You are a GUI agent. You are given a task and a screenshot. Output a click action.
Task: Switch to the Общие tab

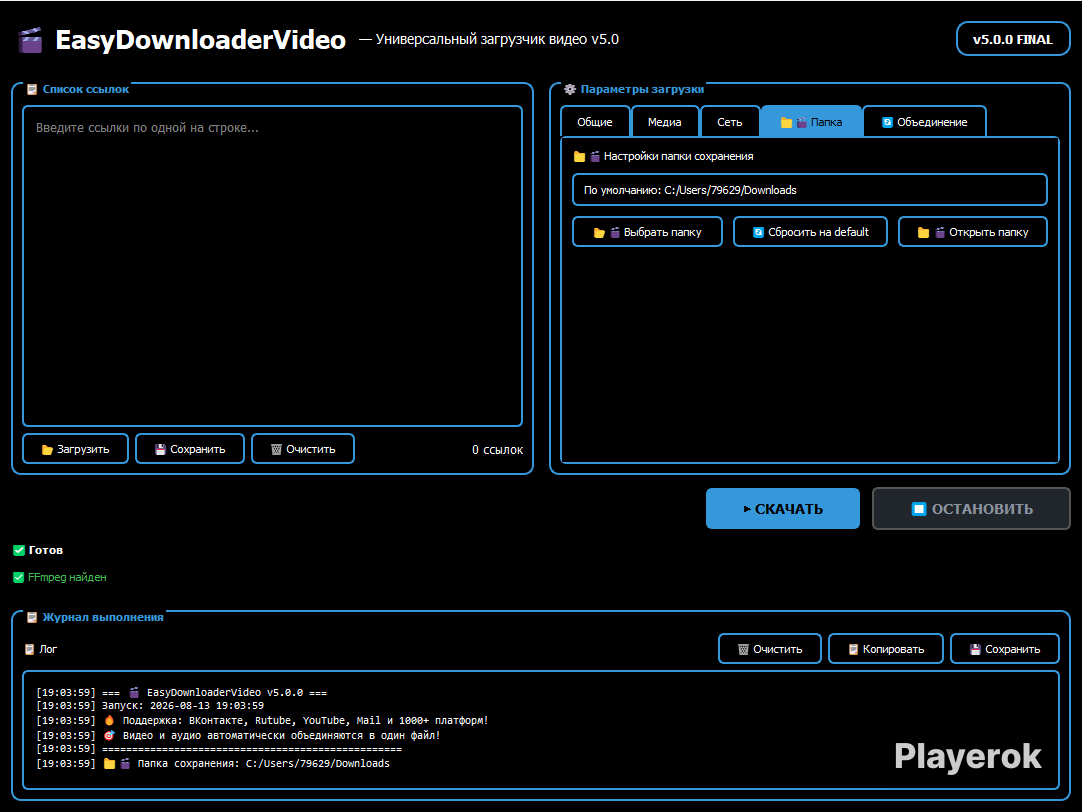point(595,122)
